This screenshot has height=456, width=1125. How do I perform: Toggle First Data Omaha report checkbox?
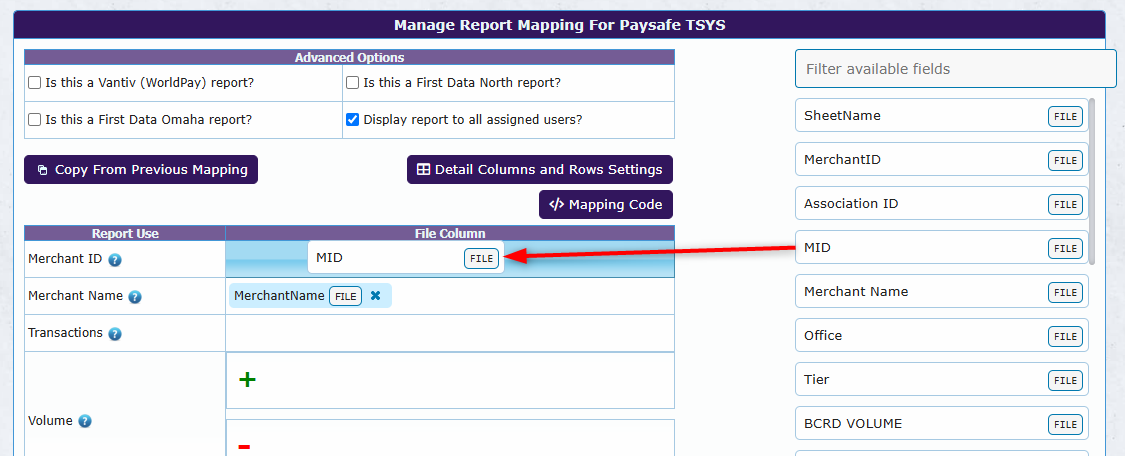click(34, 120)
